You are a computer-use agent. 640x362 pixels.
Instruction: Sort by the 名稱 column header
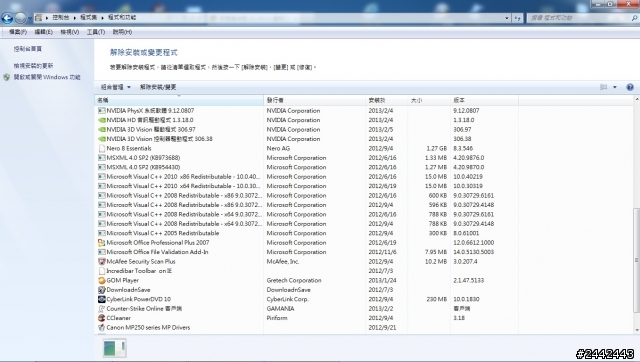coord(179,100)
